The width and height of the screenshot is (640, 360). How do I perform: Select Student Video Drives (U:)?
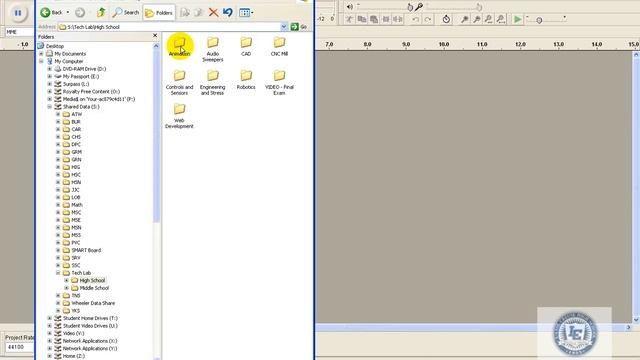click(90, 326)
